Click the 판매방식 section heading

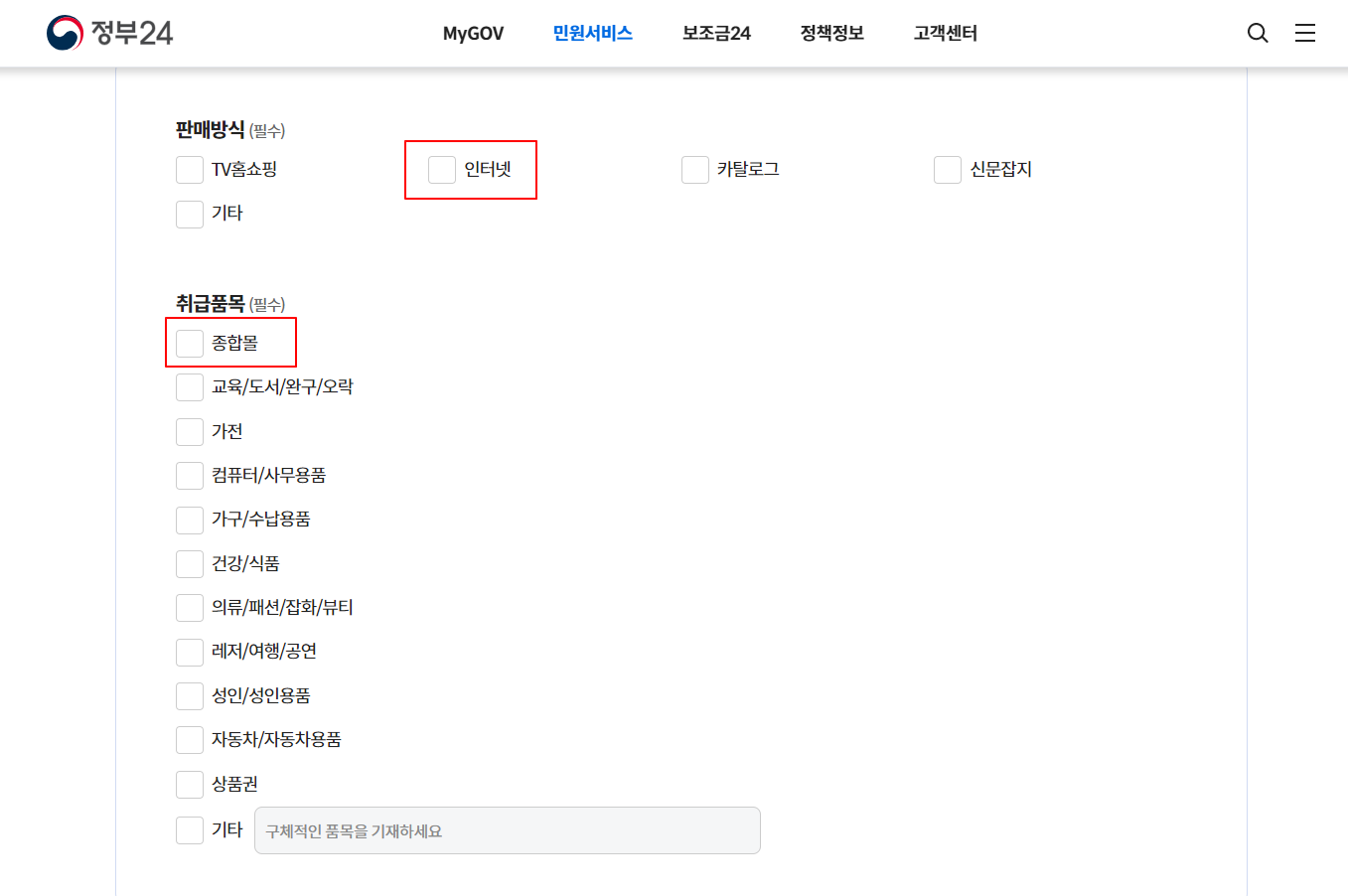(x=211, y=129)
